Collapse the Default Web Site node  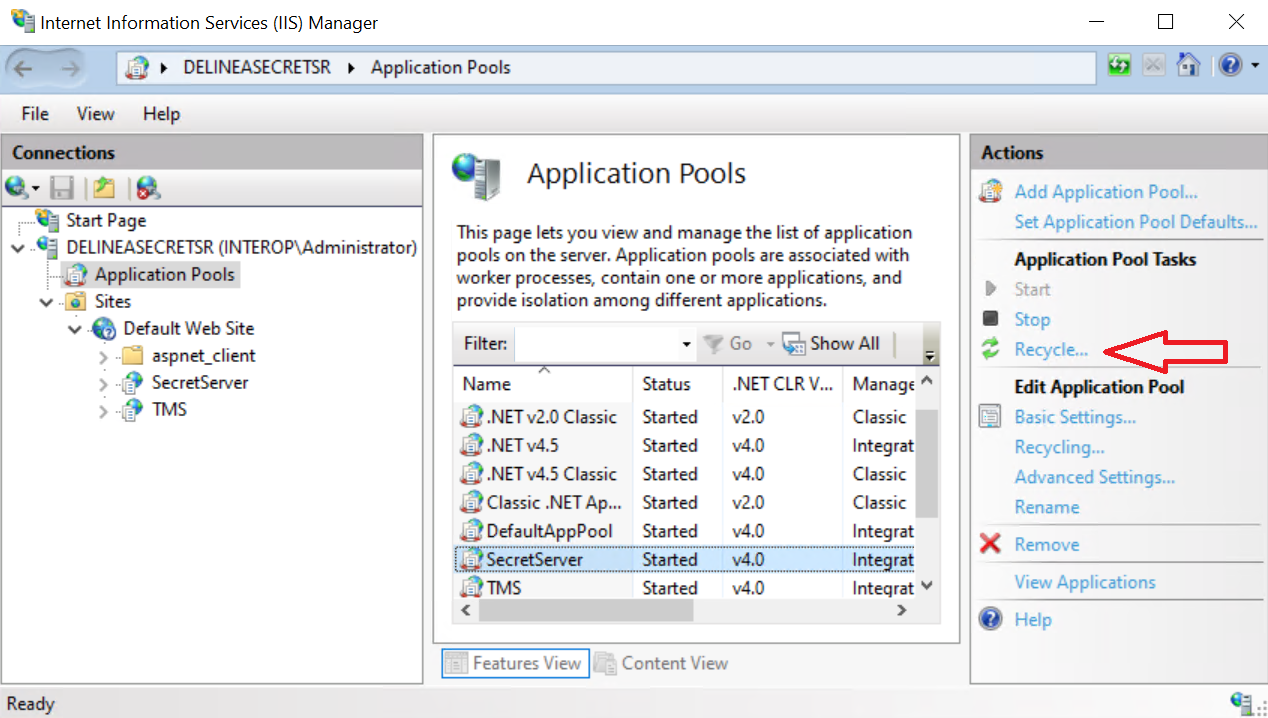tap(75, 328)
